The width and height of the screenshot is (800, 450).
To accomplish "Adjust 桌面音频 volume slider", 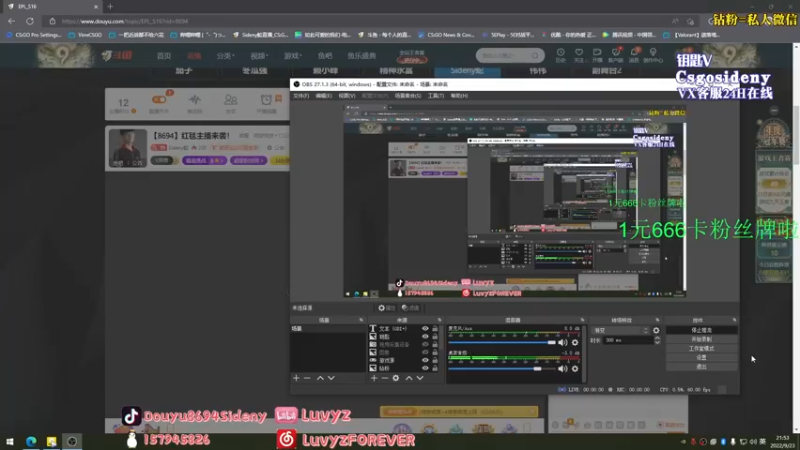I will tap(502, 368).
